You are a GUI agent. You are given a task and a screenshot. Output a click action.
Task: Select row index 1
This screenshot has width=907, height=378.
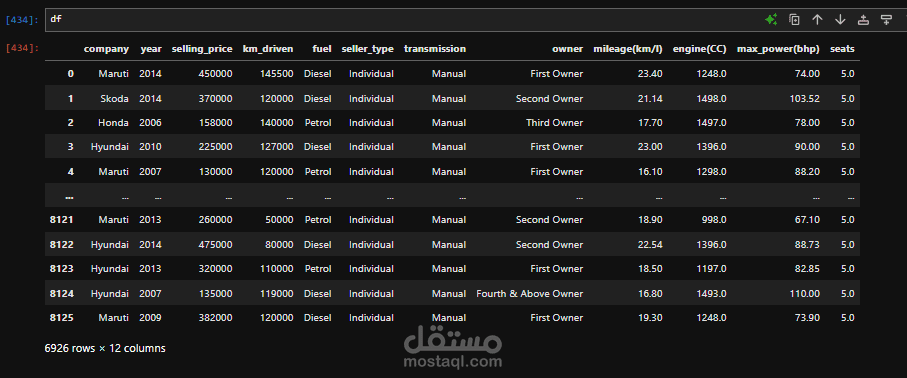(71, 98)
